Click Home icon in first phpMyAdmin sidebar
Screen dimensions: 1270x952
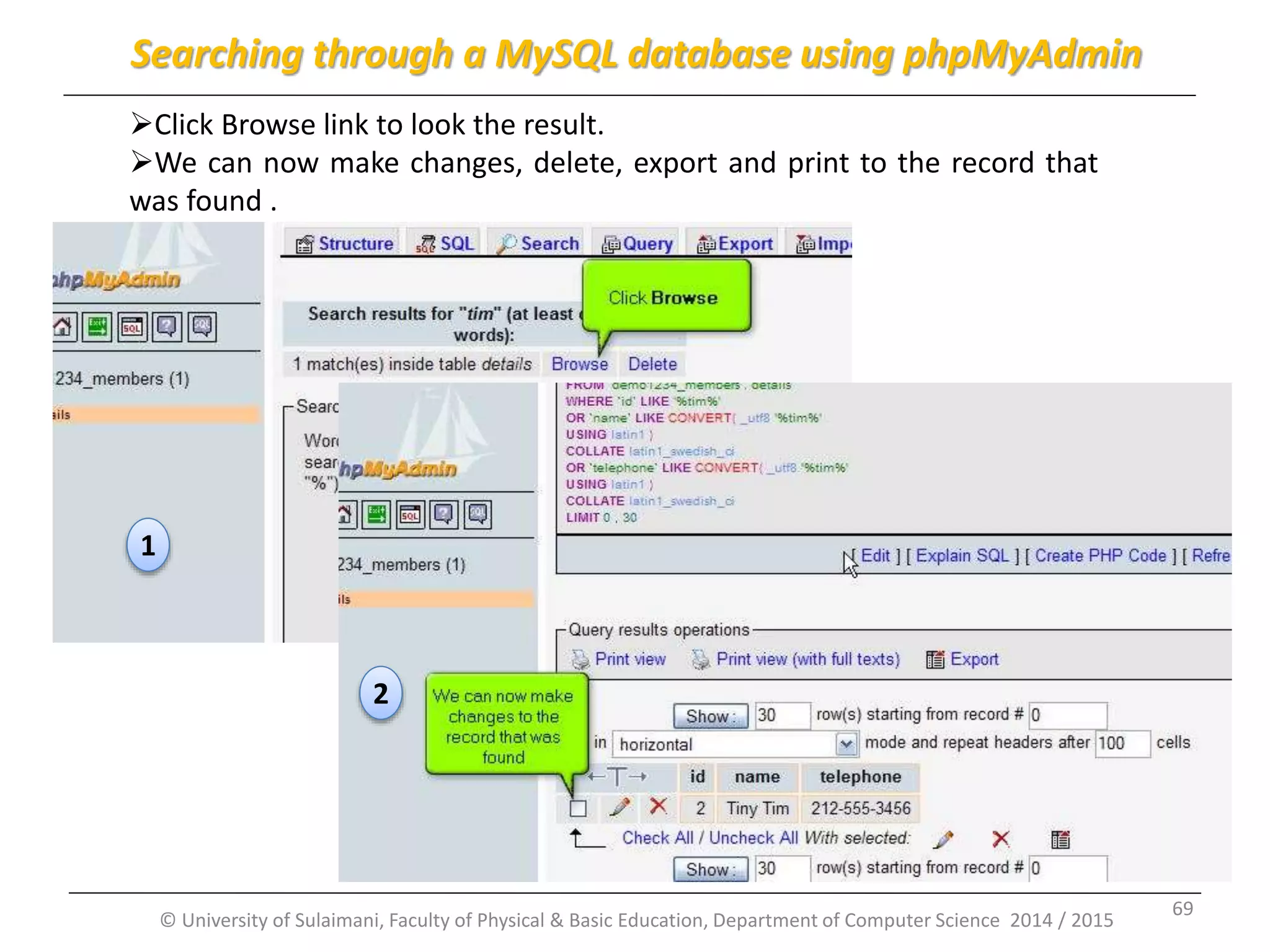(x=63, y=327)
